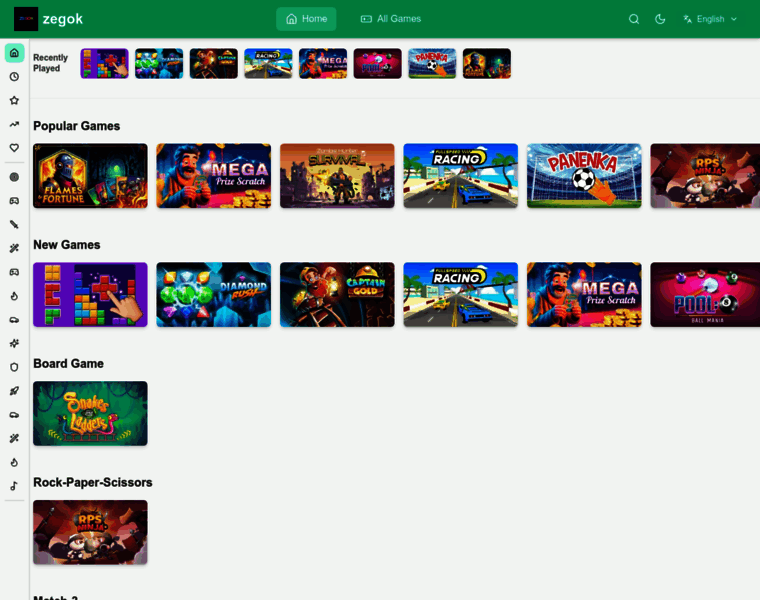Click the car icon below the rocket icon
760x600 pixels.
coord(15,414)
